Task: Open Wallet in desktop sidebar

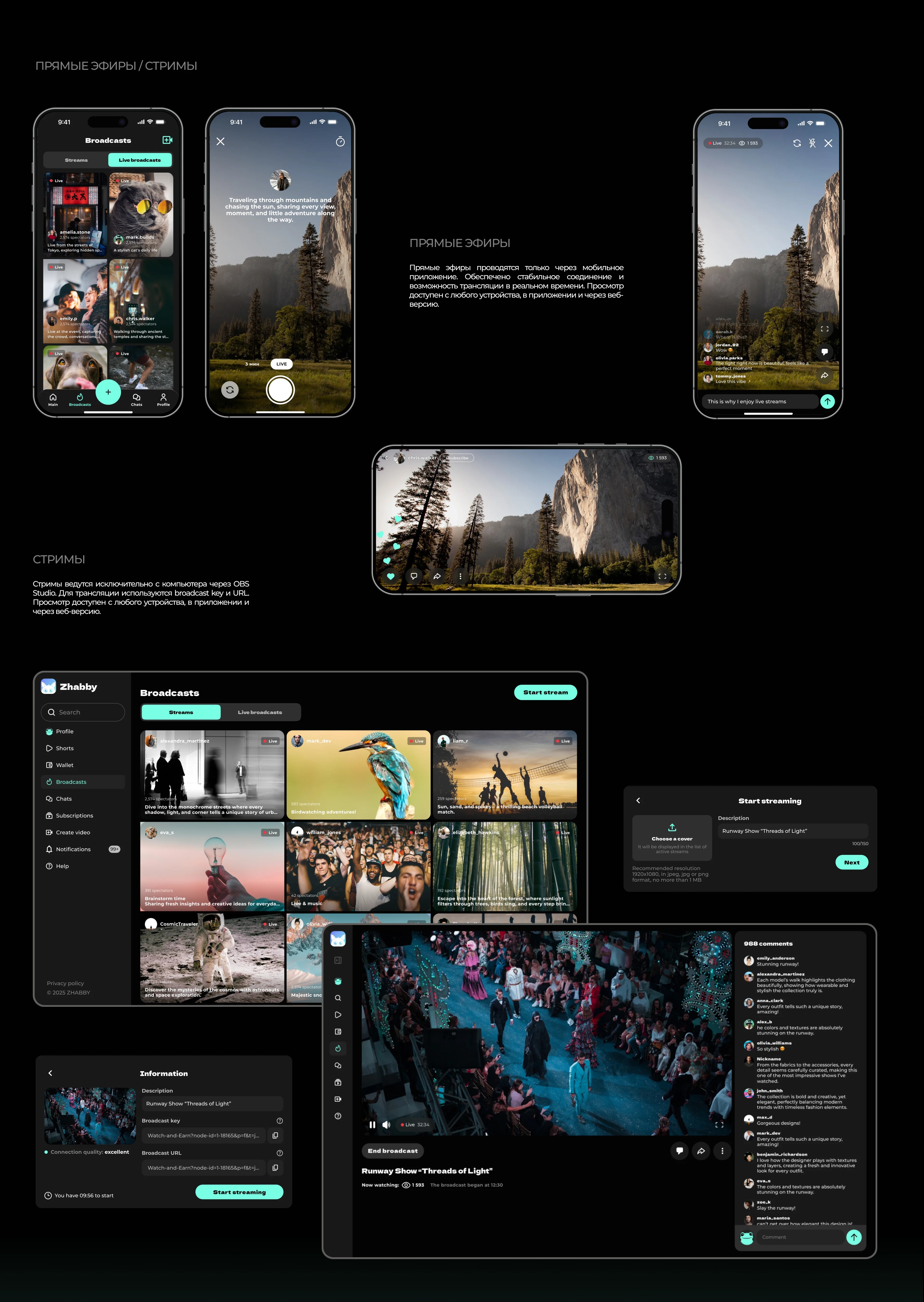Action: tap(64, 765)
